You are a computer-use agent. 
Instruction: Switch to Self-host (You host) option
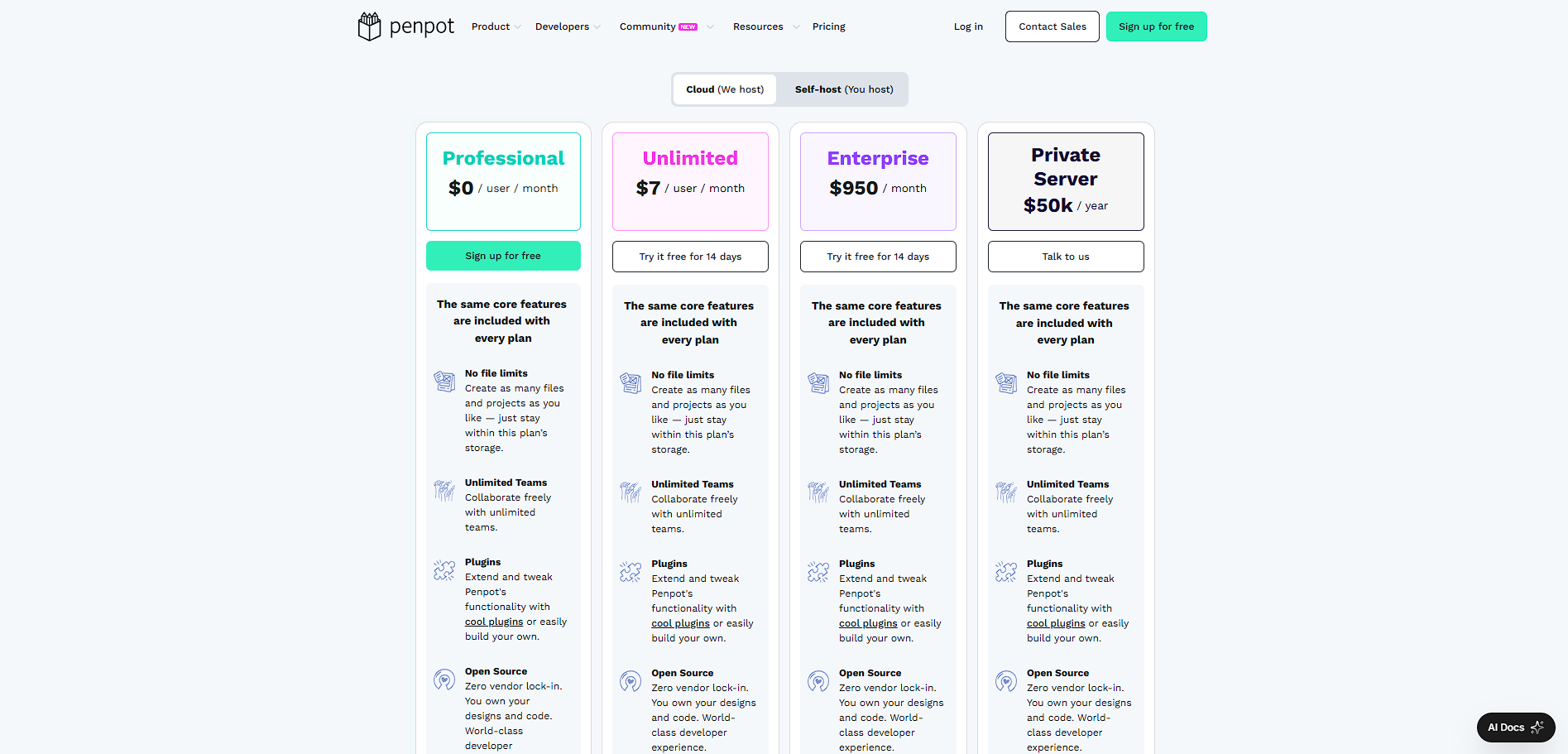pyautogui.click(x=844, y=89)
